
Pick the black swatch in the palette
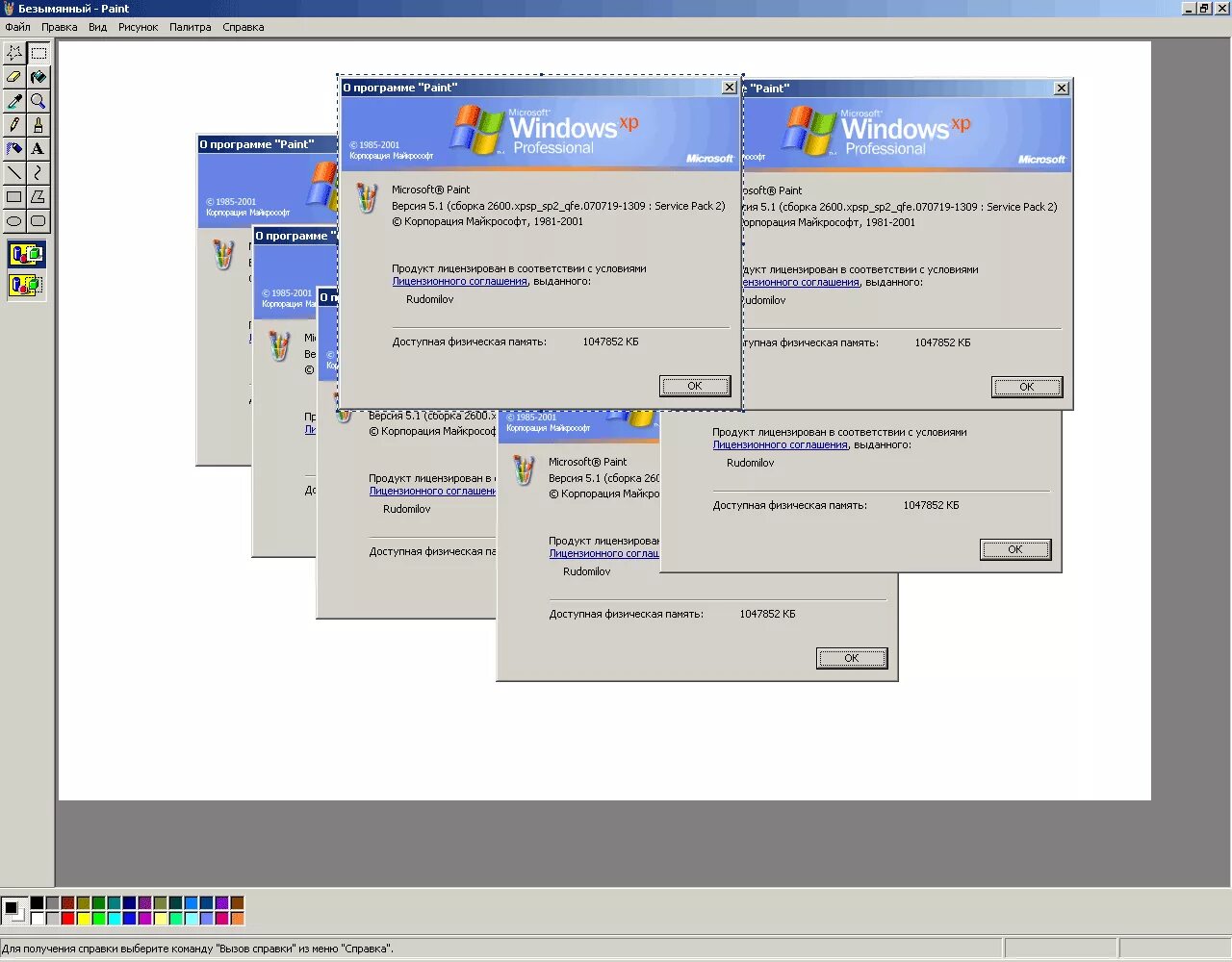point(37,902)
